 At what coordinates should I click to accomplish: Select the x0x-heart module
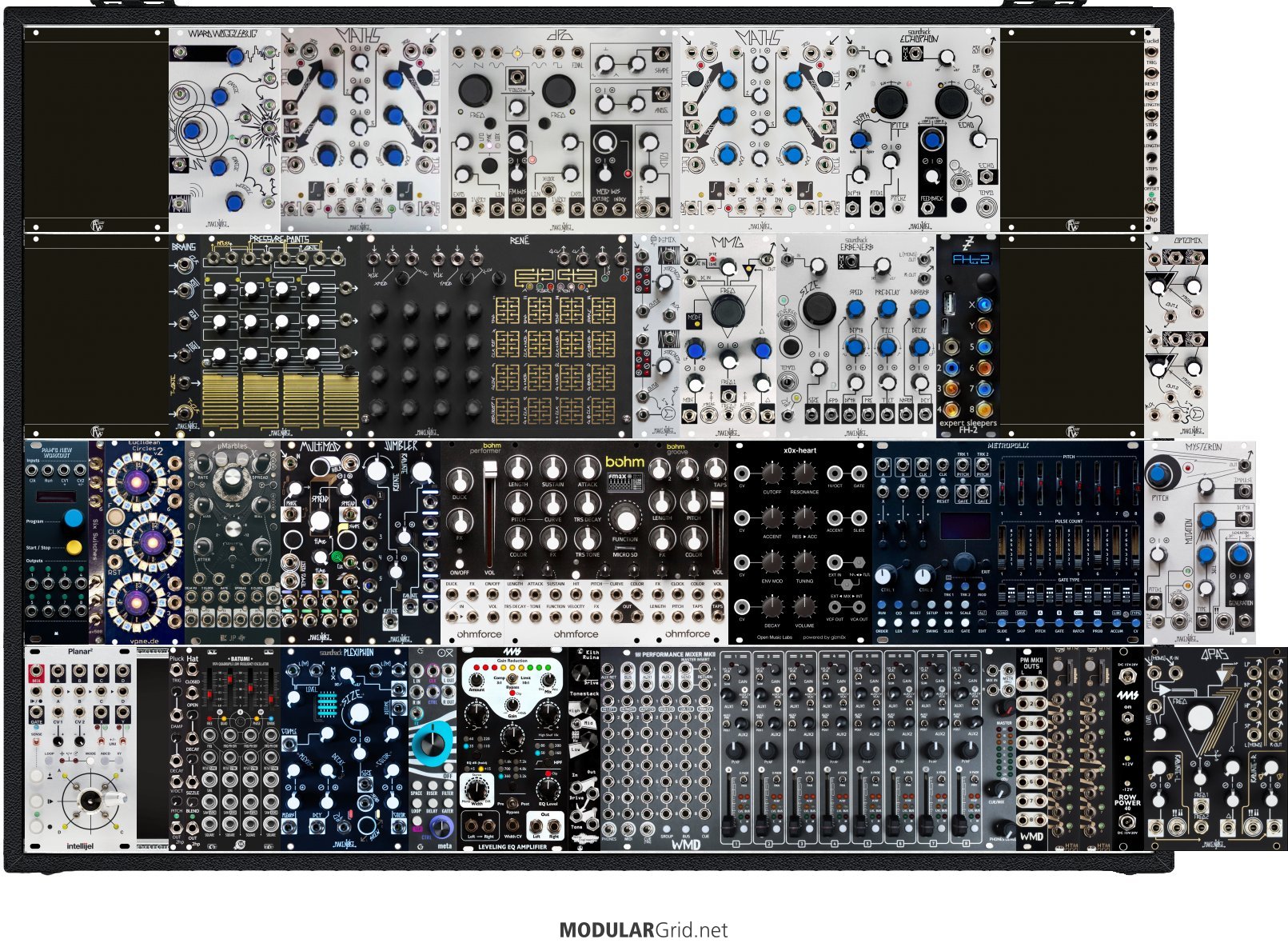coord(800,542)
